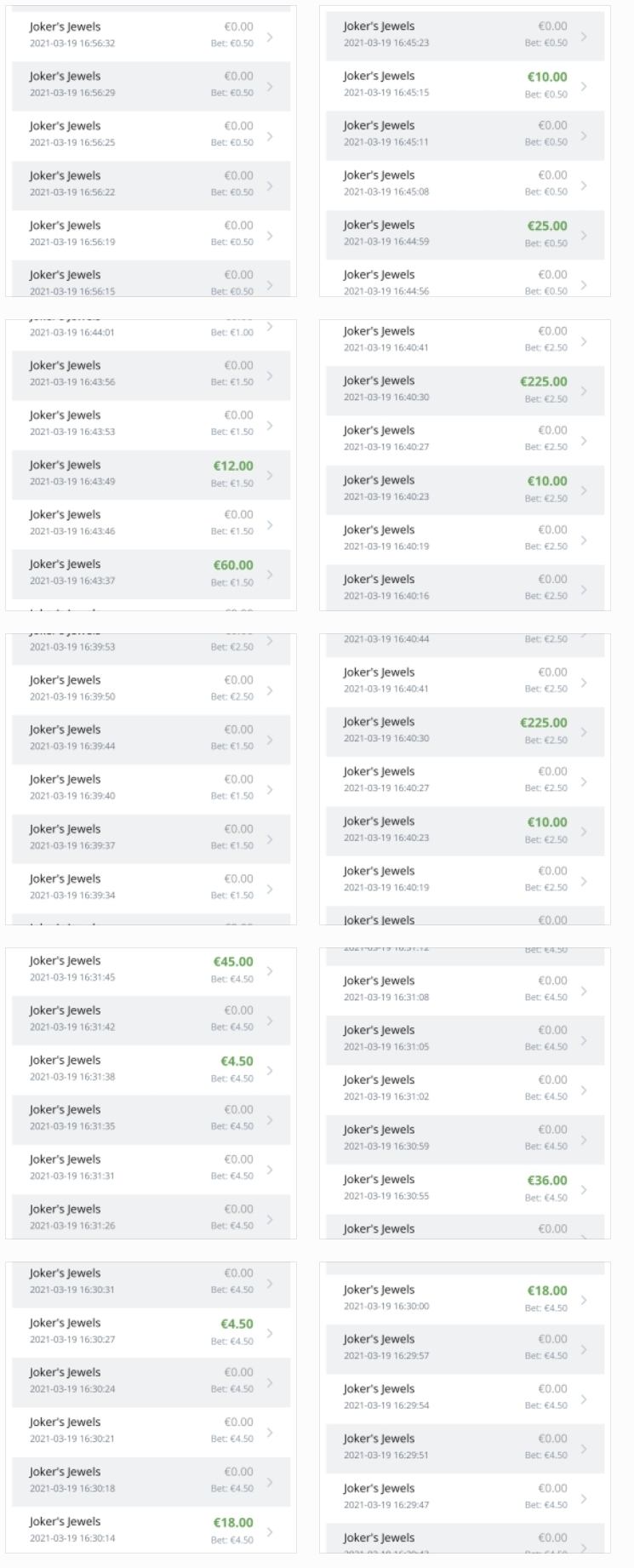The width and height of the screenshot is (634, 1568).
Task: Click the chevron for the 16:56:32 entry
Action: coord(270,37)
